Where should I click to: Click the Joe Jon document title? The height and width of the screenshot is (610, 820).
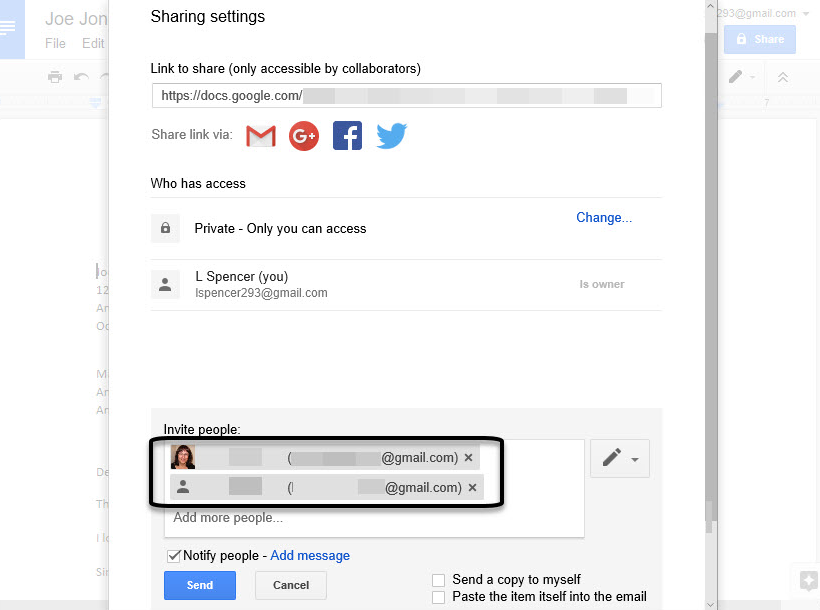pyautogui.click(x=76, y=19)
